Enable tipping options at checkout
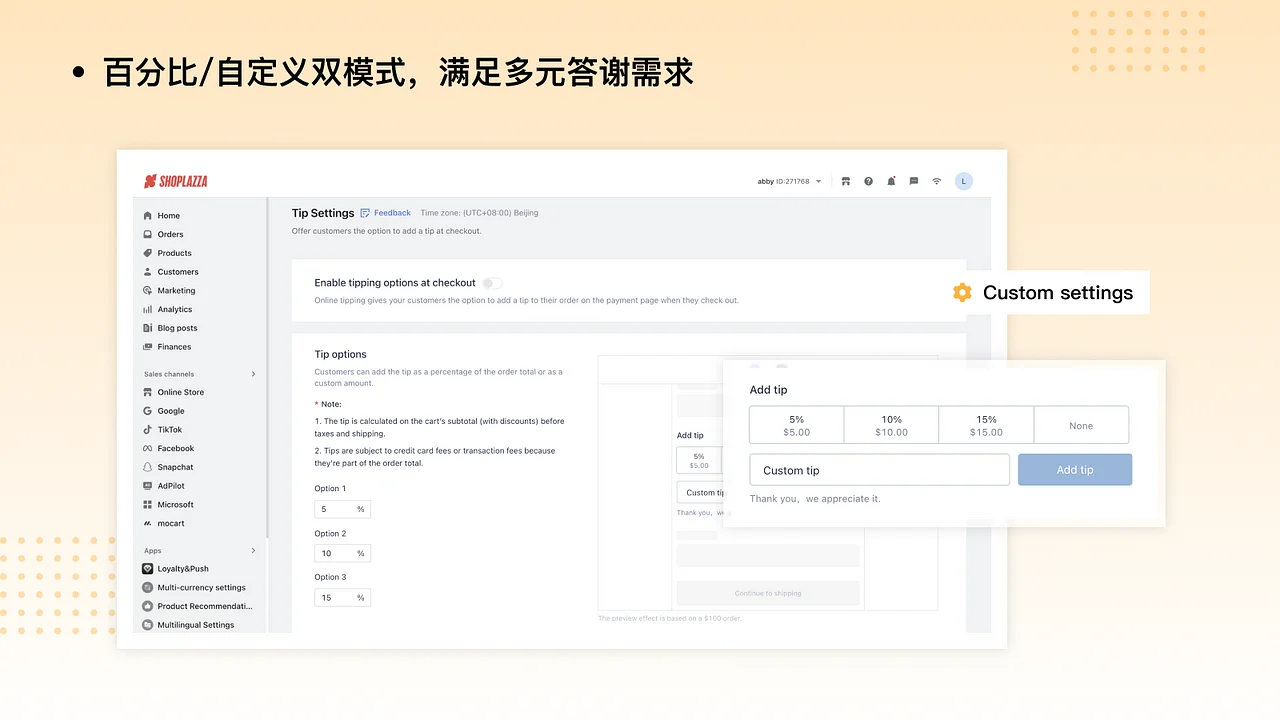The height and width of the screenshot is (720, 1280). tap(491, 283)
